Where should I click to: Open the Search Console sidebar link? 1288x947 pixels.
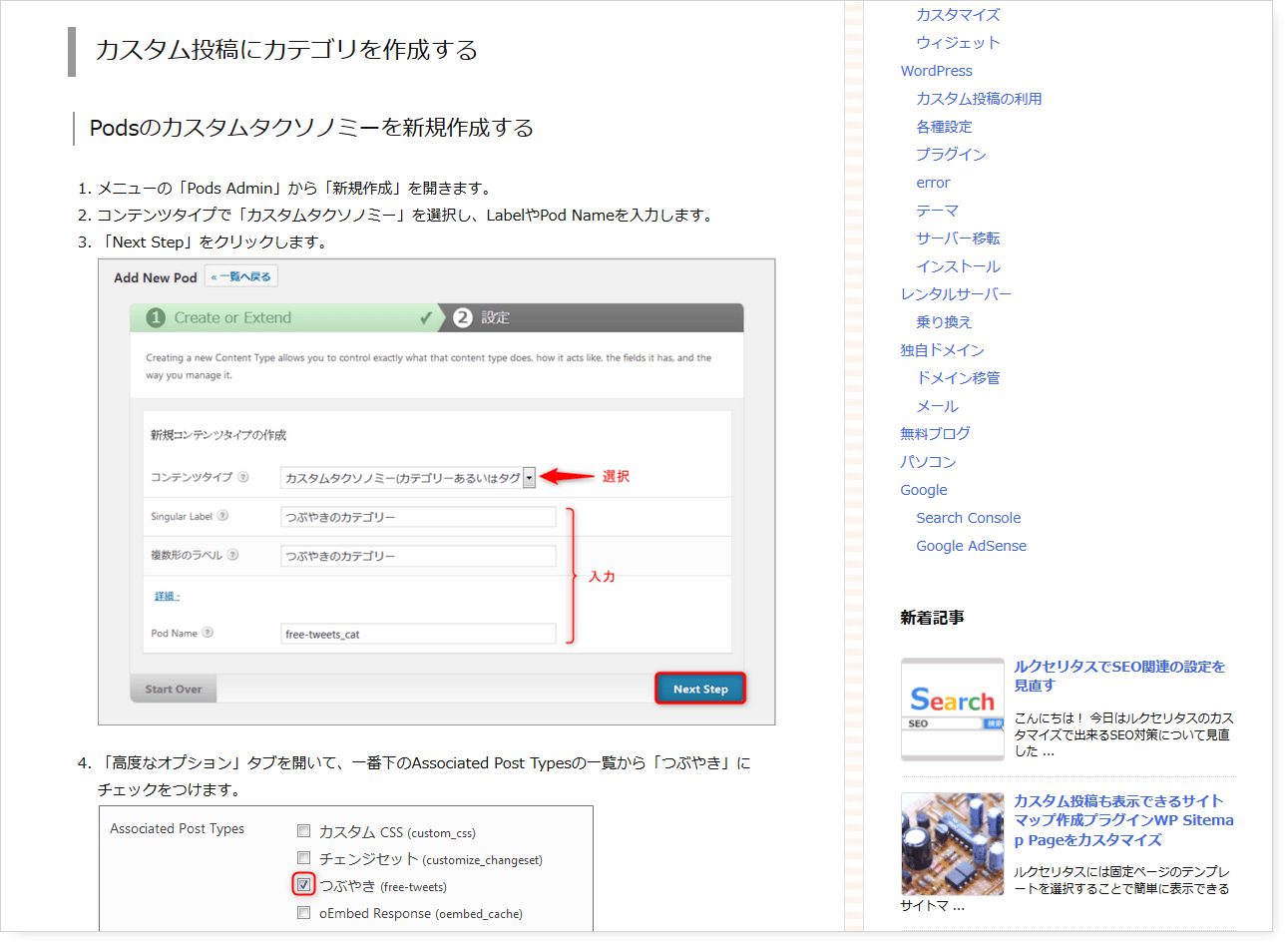coord(968,518)
